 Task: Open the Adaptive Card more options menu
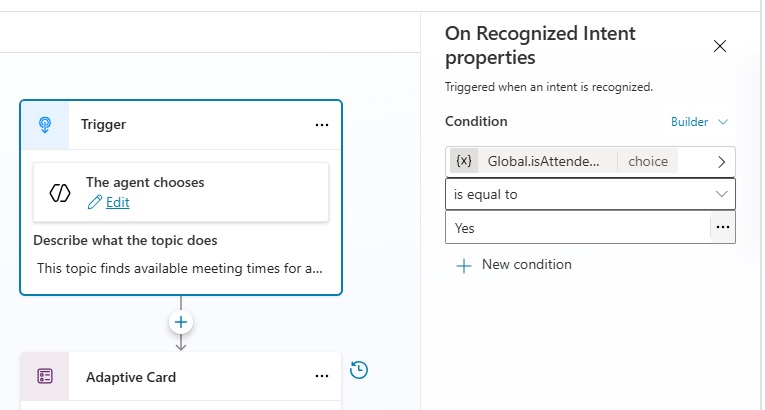(x=322, y=376)
